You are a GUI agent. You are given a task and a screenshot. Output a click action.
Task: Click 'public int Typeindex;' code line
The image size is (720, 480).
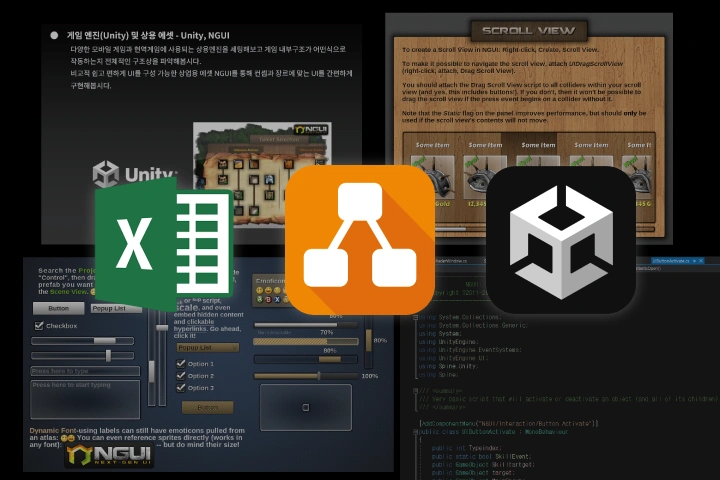point(467,448)
